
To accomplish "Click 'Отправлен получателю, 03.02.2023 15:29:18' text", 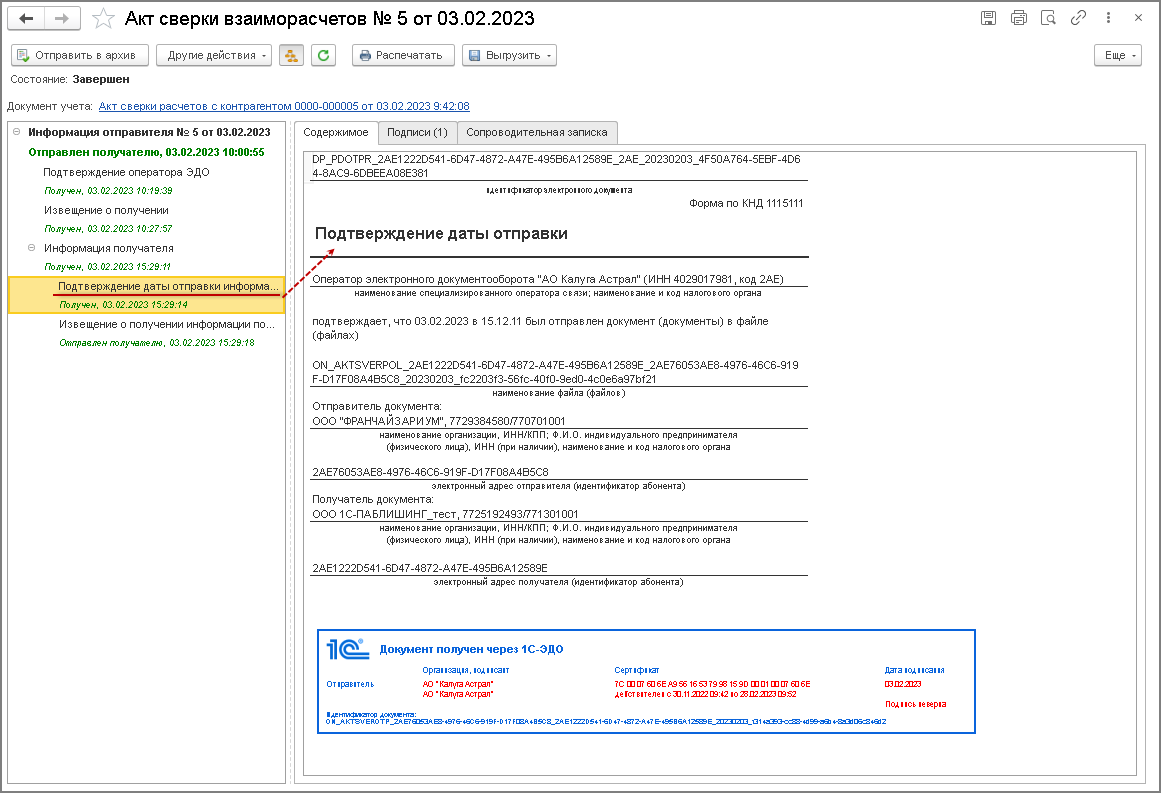I will (157, 343).
